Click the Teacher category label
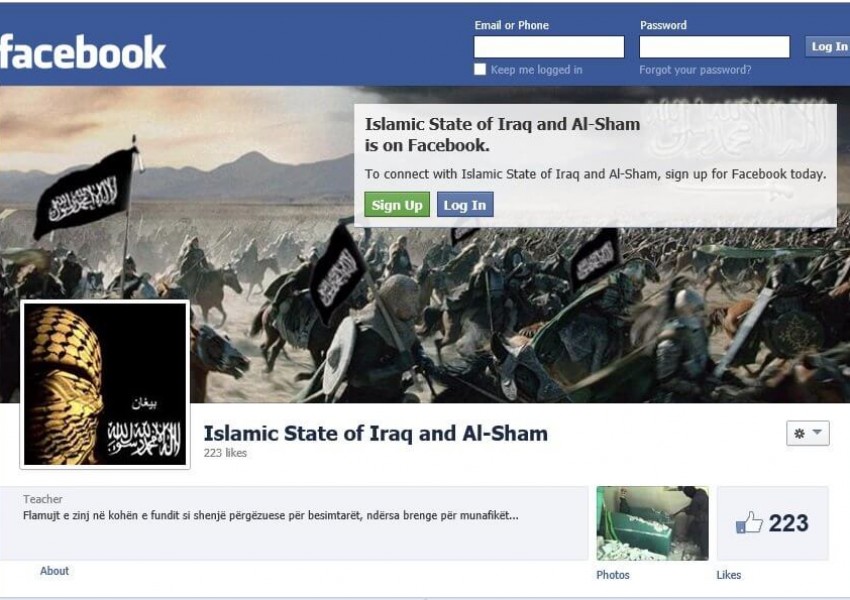Viewport: 850px width, 600px height. coord(42,499)
